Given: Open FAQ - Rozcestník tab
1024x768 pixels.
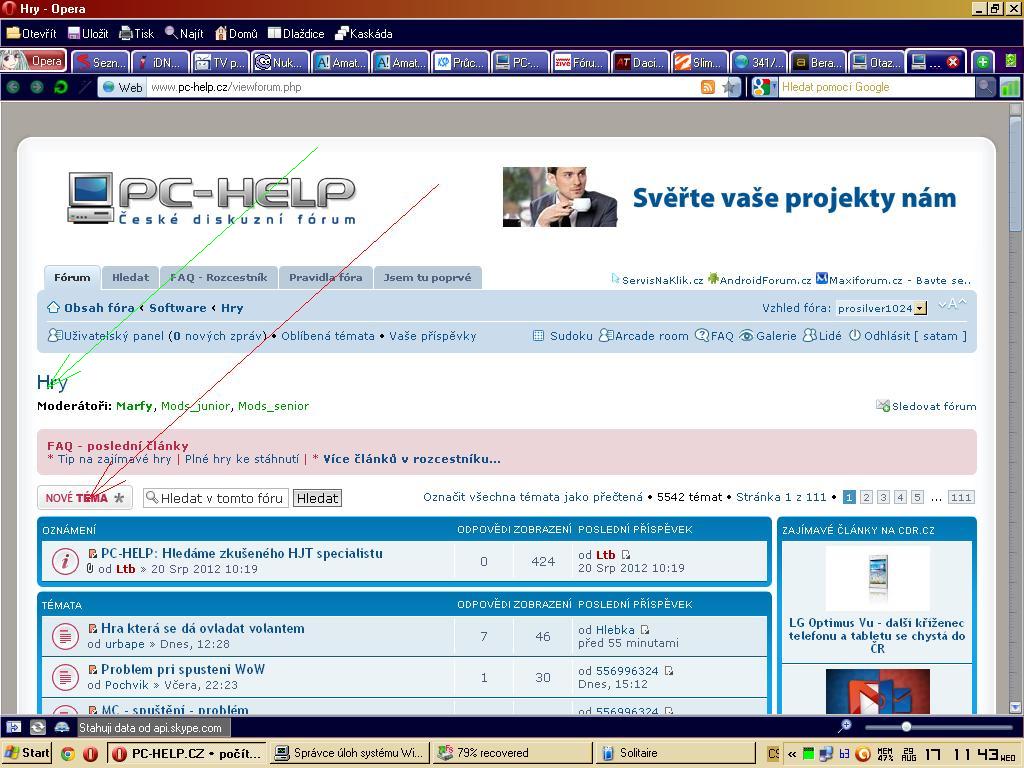Looking at the screenshot, I should (x=219, y=278).
